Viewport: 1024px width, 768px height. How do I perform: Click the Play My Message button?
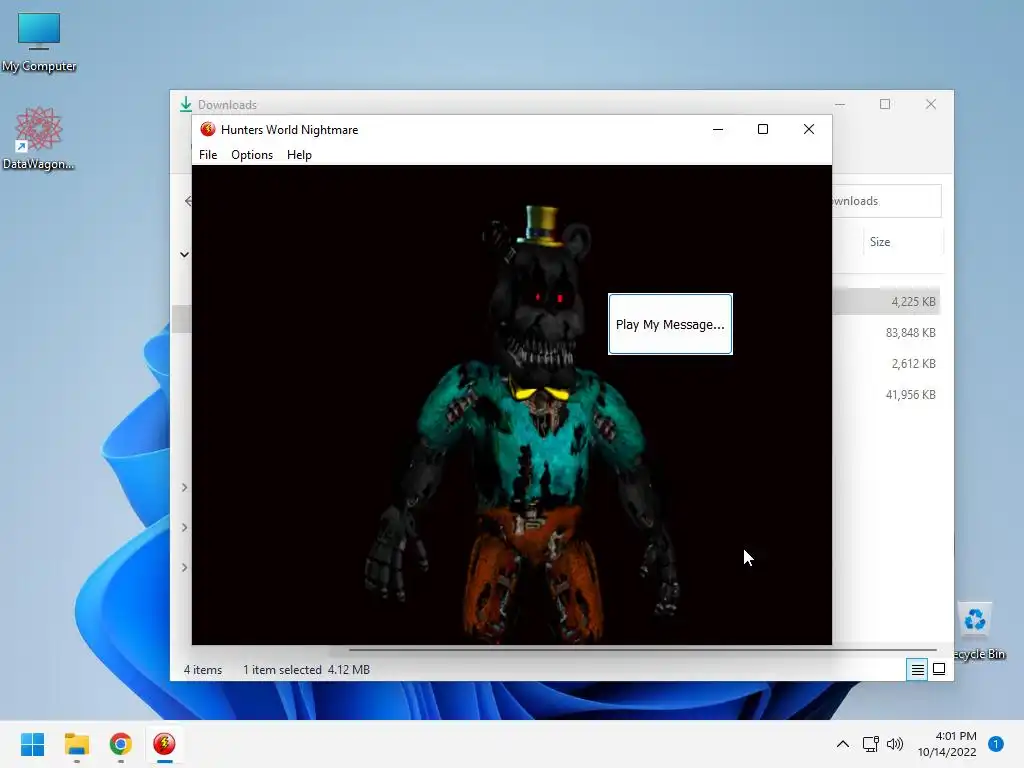pos(670,324)
